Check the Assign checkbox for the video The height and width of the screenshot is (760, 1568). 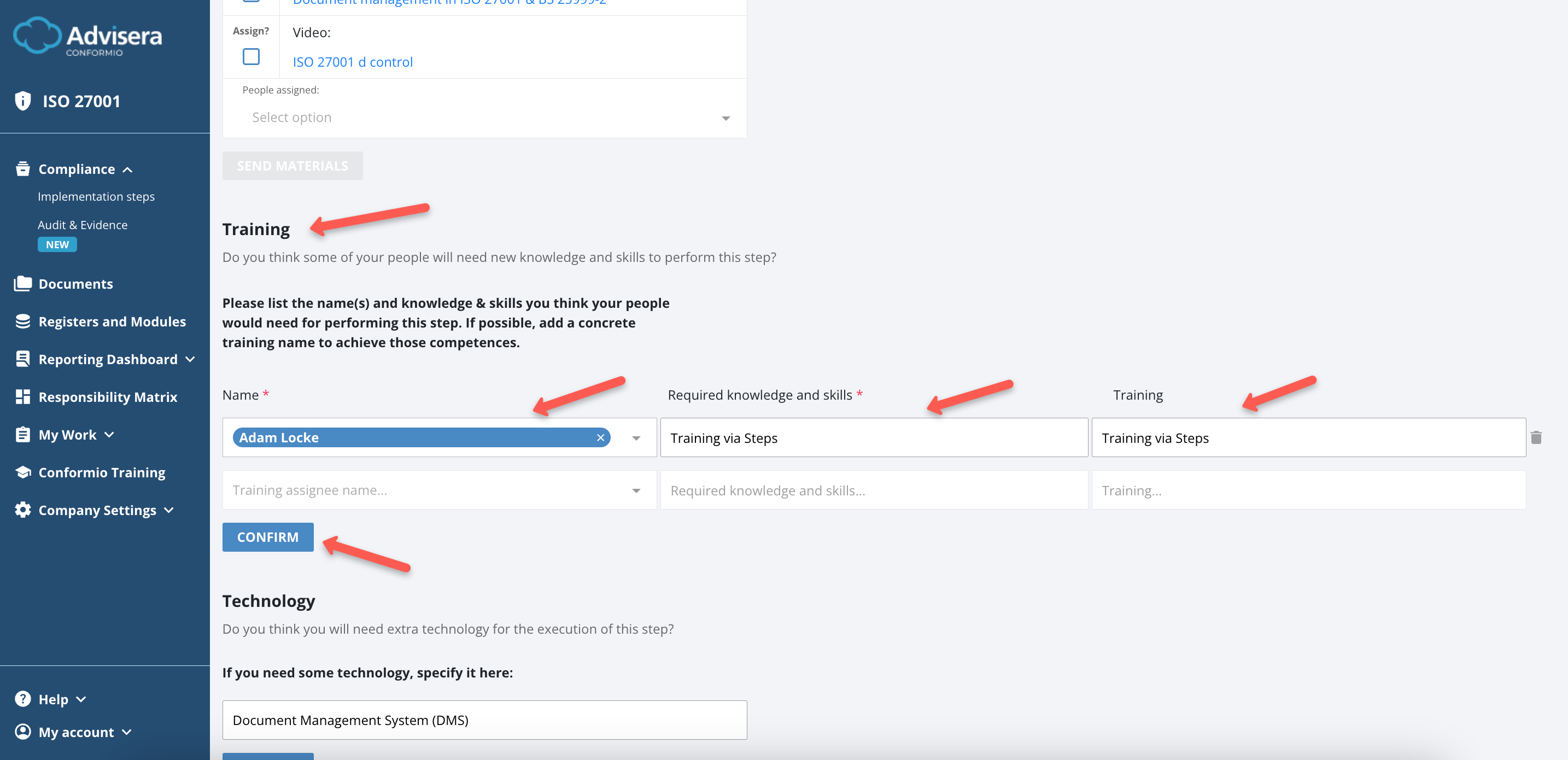point(251,57)
